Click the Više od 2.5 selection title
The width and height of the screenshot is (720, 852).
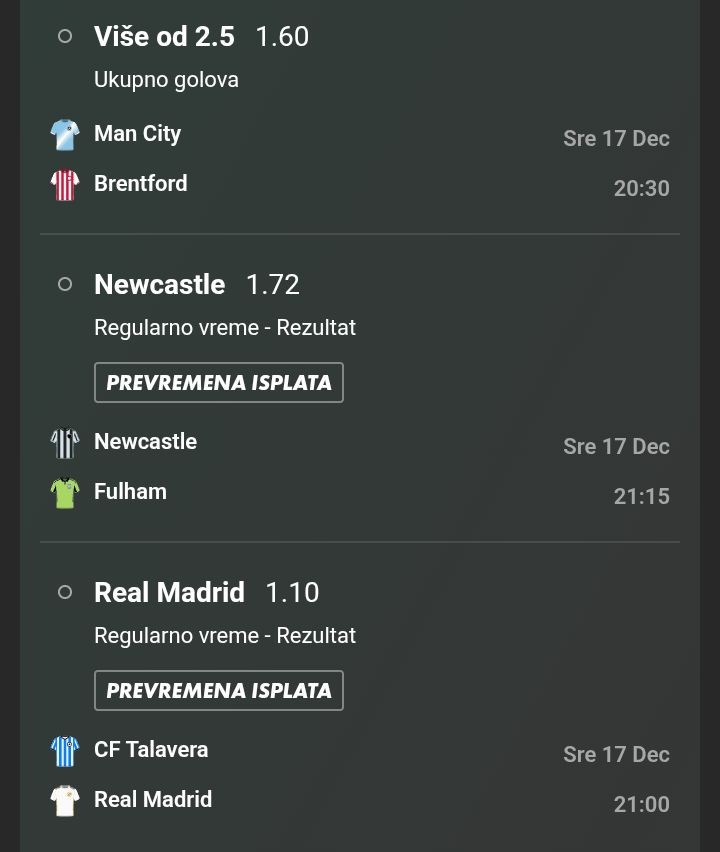(164, 36)
